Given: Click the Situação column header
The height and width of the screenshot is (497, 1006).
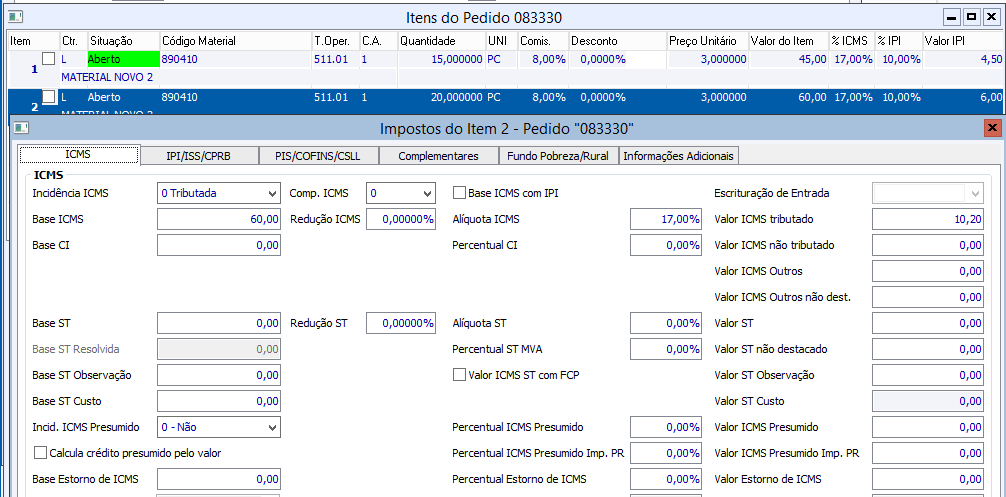Looking at the screenshot, I should pyautogui.click(x=123, y=41).
